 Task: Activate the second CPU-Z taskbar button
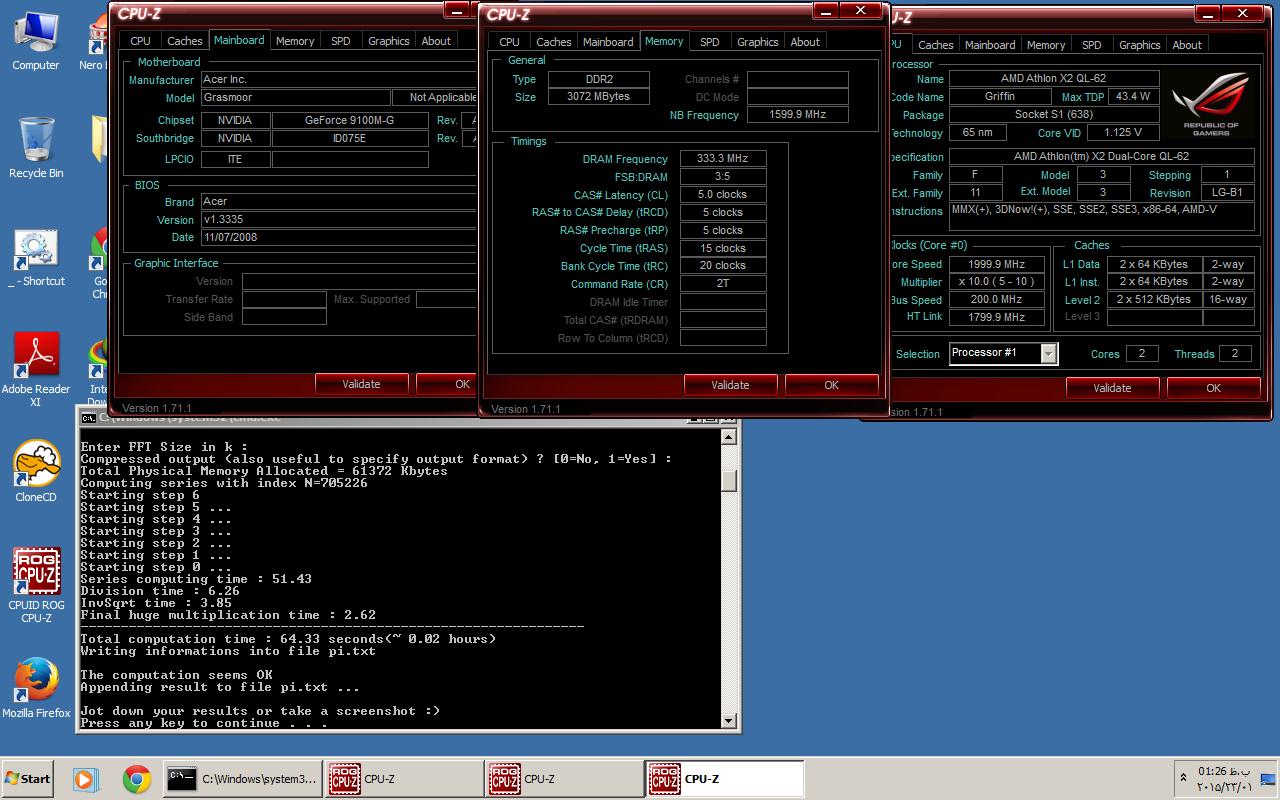pyautogui.click(x=564, y=779)
